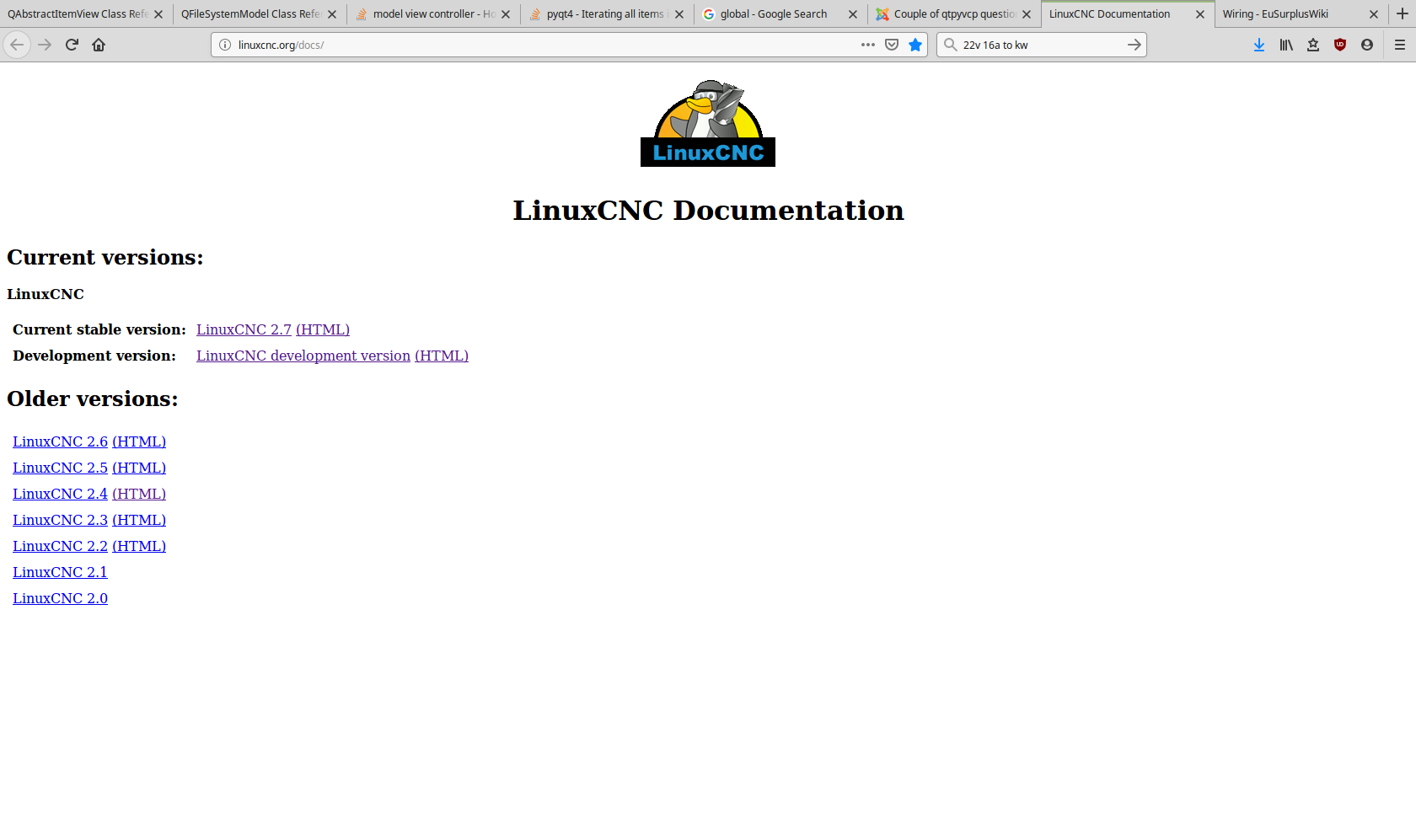Close the QFileSystemModel Class Reference tab
This screenshot has width=1416, height=840.
[x=332, y=14]
